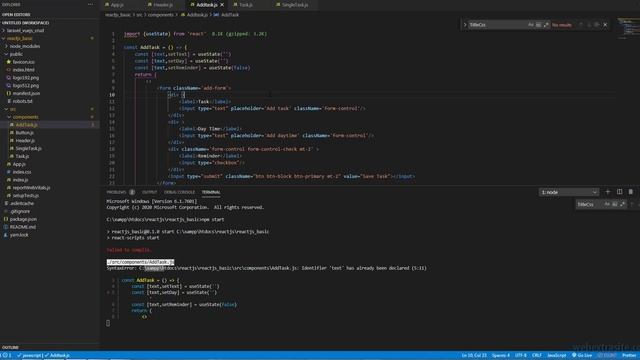Image resolution: width=640 pixels, height=360 pixels.
Task: Close the AddTask.js editor tab
Action: tap(222, 5)
